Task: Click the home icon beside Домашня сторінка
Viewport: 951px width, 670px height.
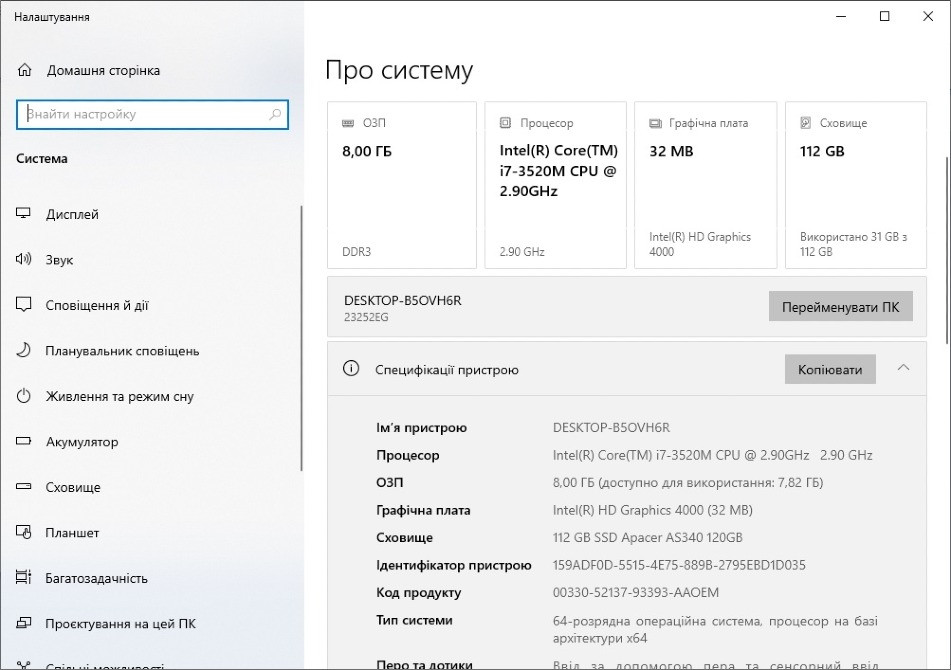Action: [x=24, y=70]
